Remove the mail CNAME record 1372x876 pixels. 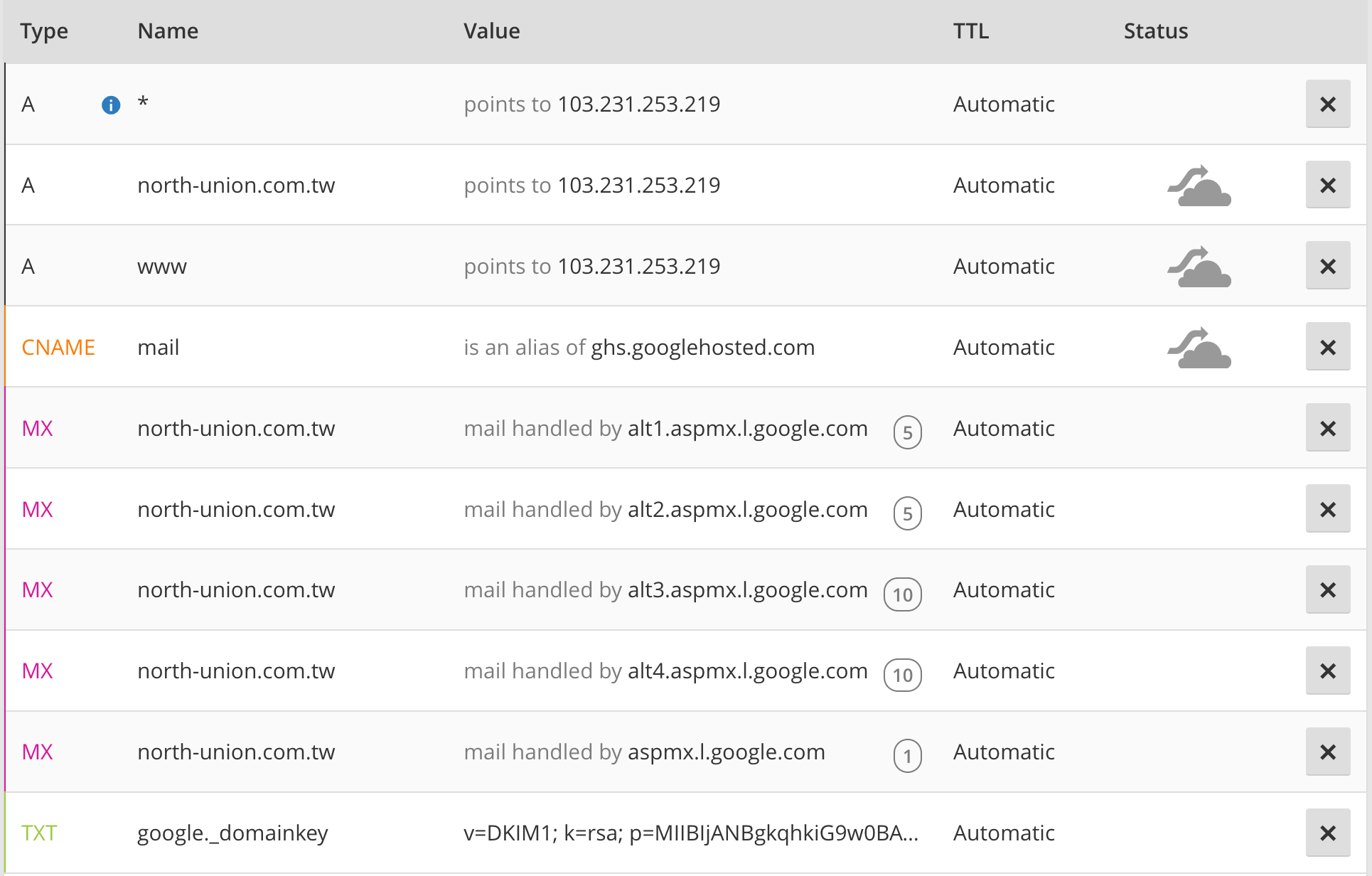click(x=1327, y=348)
